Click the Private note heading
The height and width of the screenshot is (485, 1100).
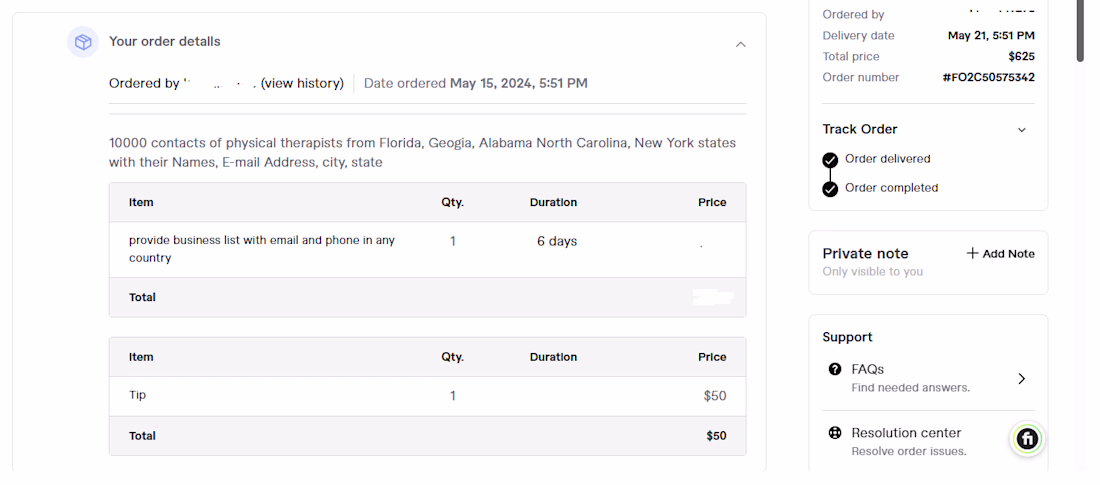pos(865,253)
